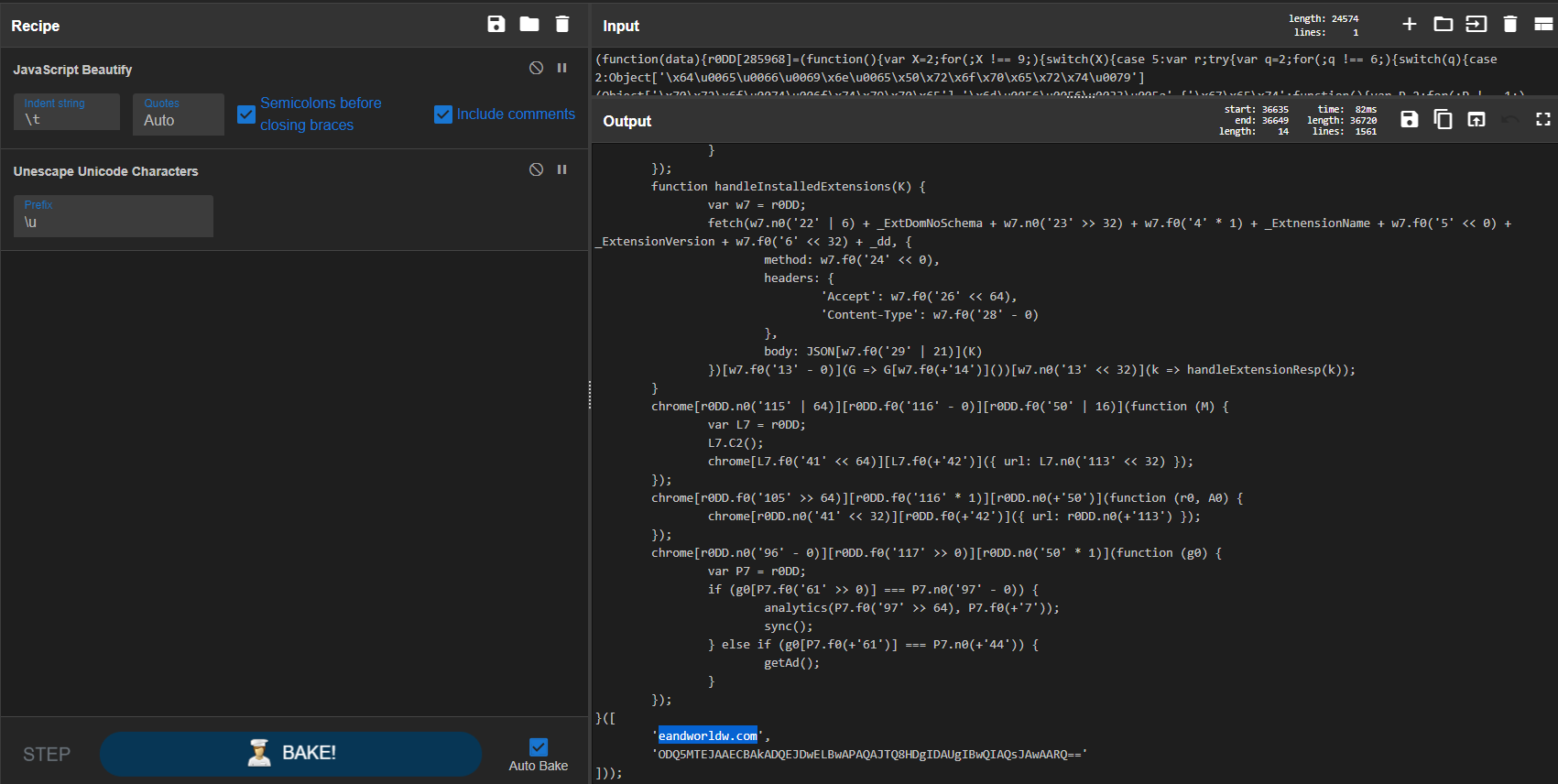Click output time 82ms statistic

[1347, 109]
